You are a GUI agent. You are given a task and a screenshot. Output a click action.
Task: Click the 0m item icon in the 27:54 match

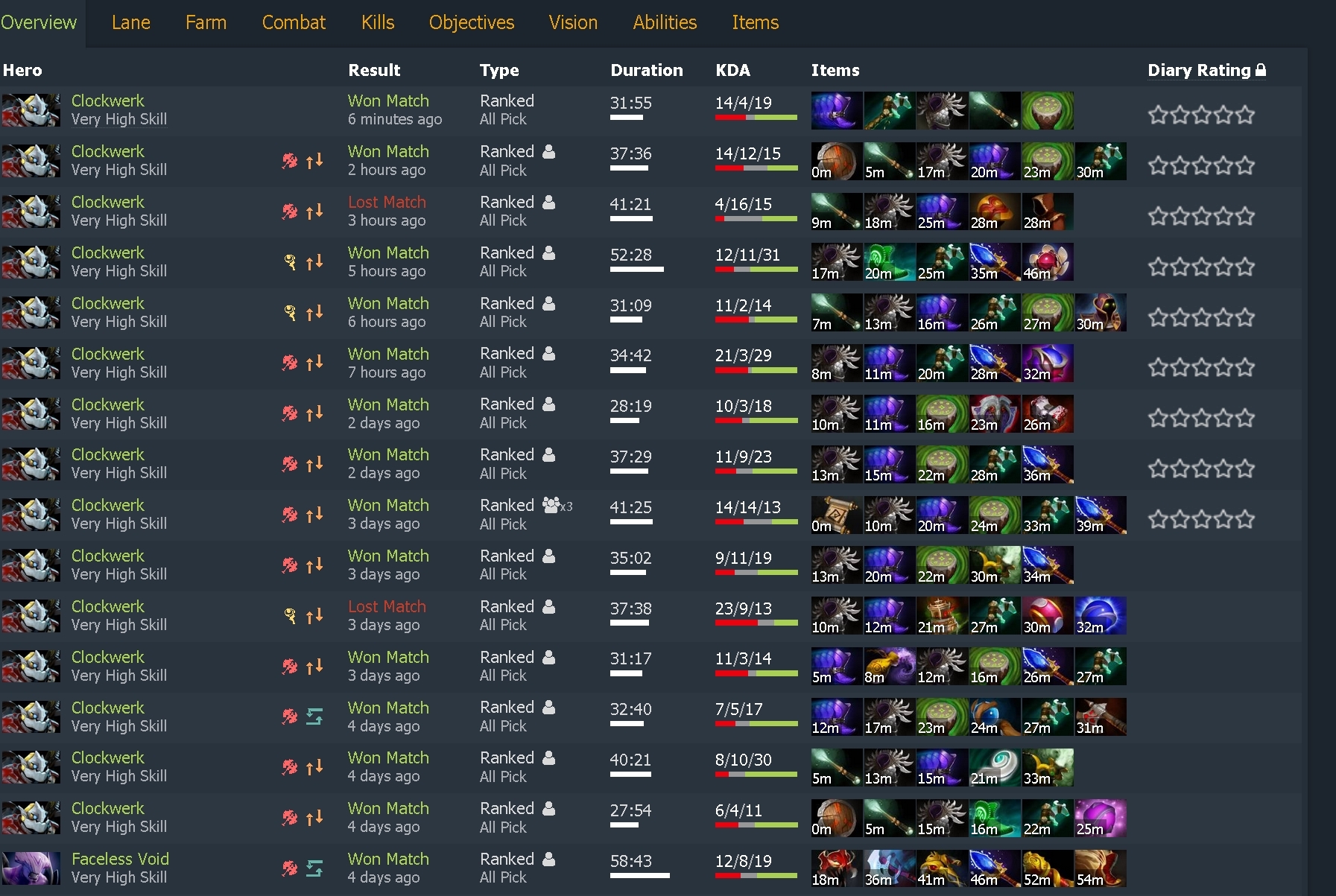(837, 819)
